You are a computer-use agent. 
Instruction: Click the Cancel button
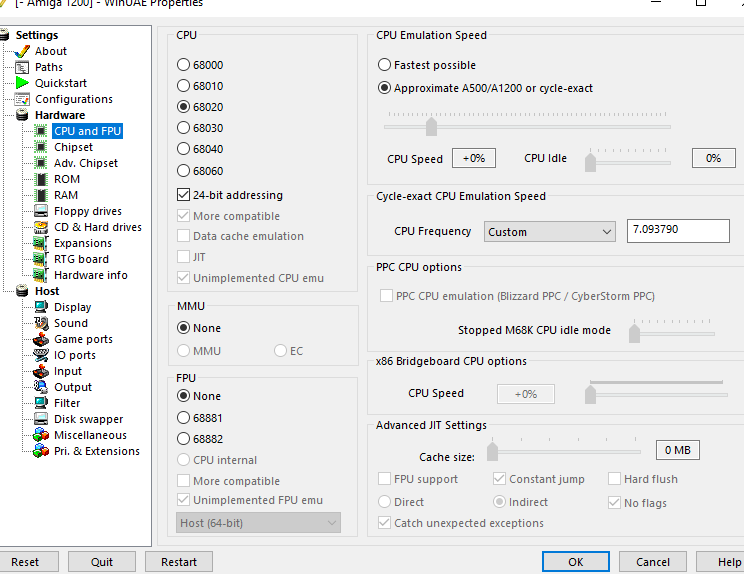[653, 562]
